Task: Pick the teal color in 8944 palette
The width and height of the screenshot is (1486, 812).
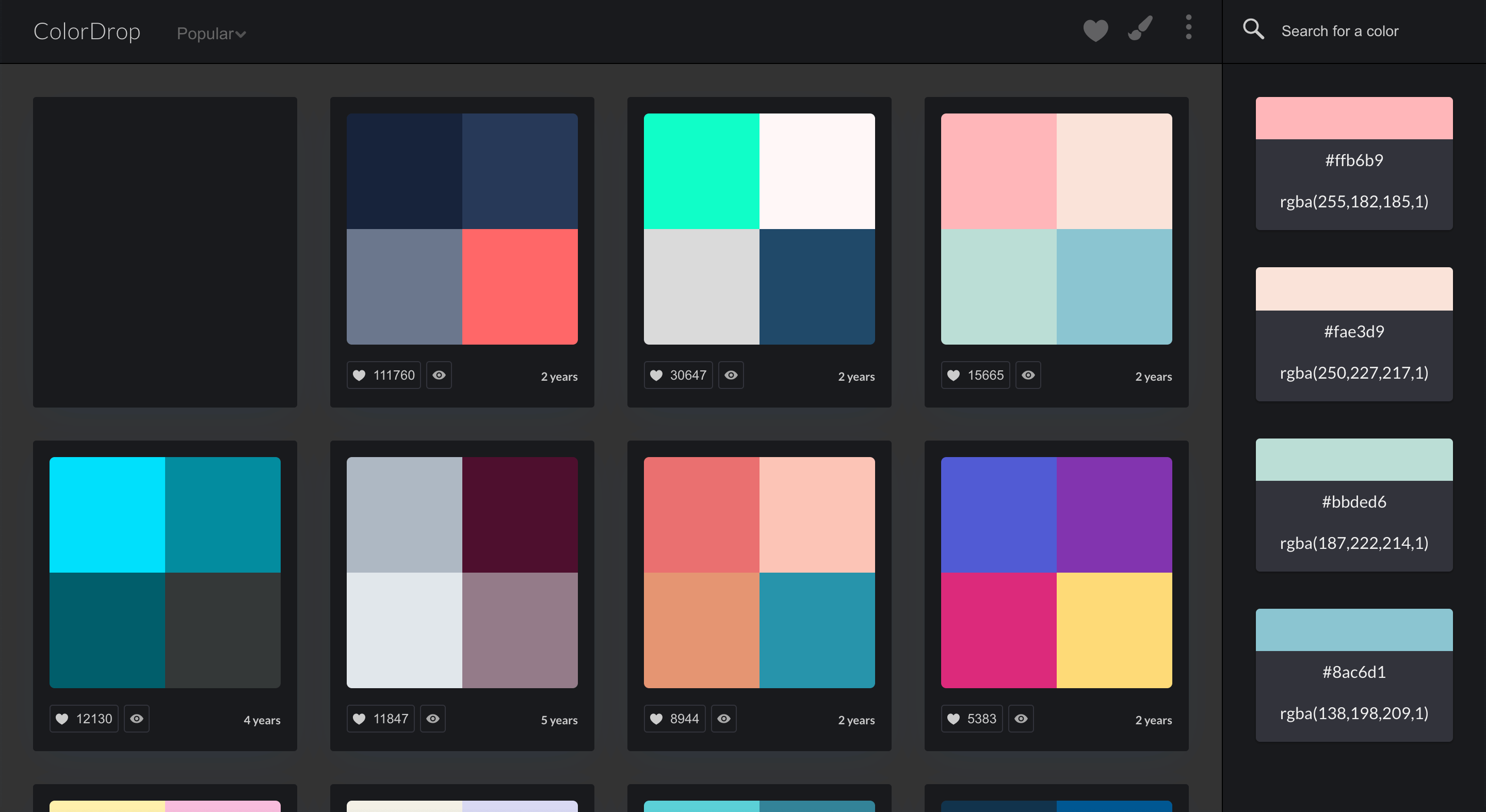Action: click(817, 630)
